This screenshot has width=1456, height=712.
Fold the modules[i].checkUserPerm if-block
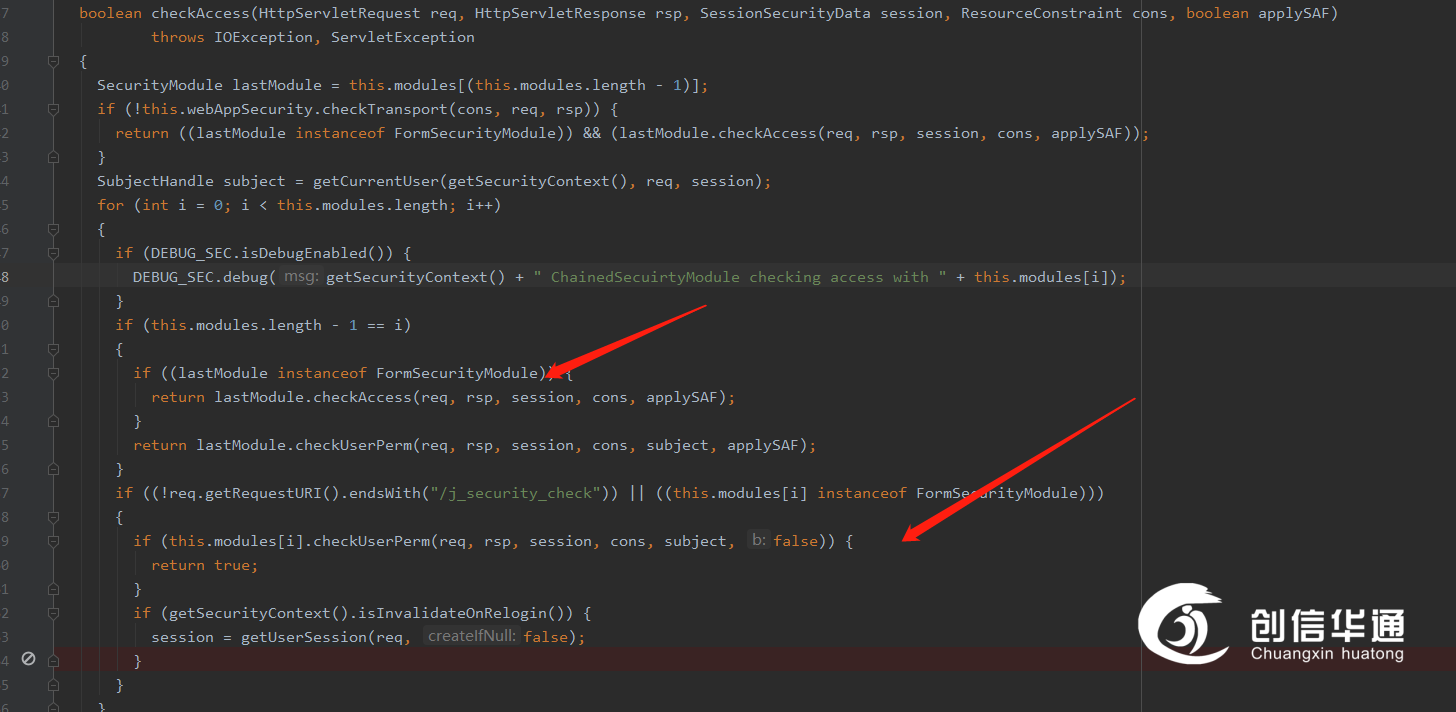54,541
